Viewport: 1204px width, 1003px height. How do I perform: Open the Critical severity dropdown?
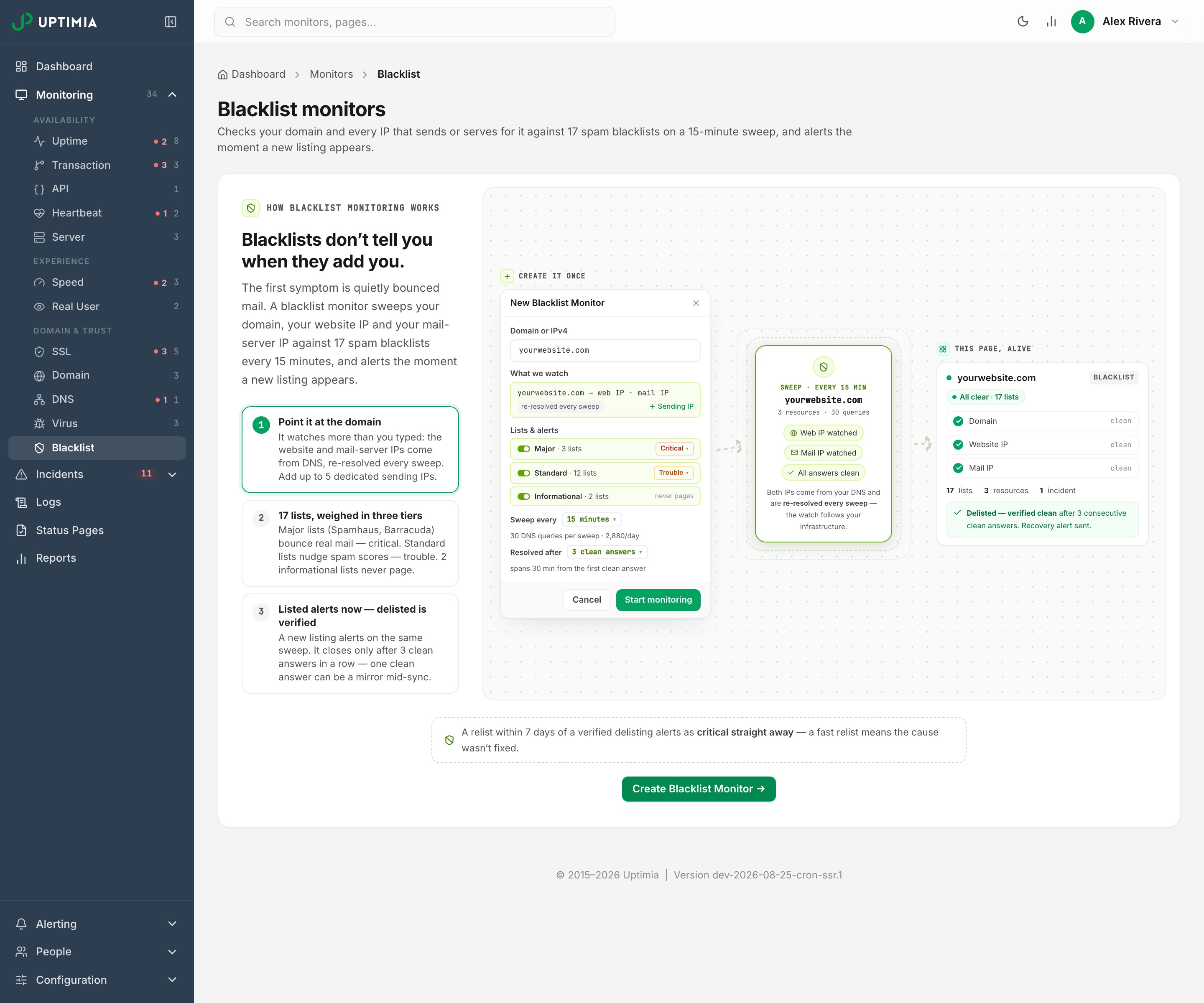tap(674, 449)
